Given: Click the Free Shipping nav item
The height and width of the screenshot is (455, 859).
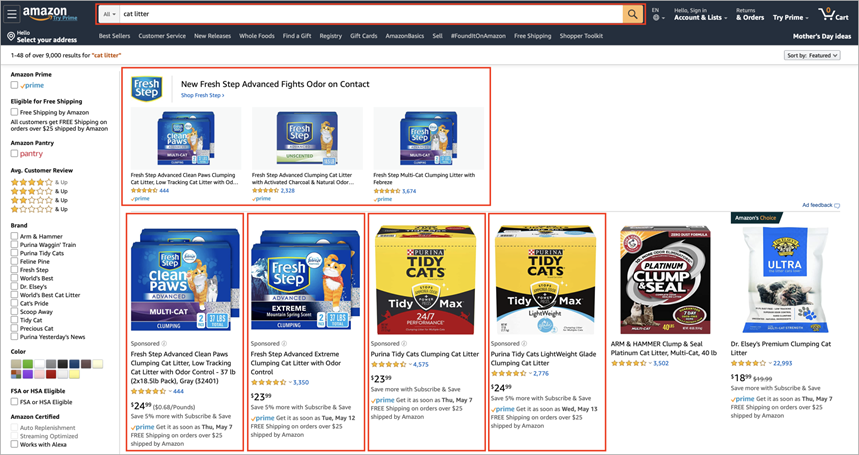Looking at the screenshot, I should 532,36.
